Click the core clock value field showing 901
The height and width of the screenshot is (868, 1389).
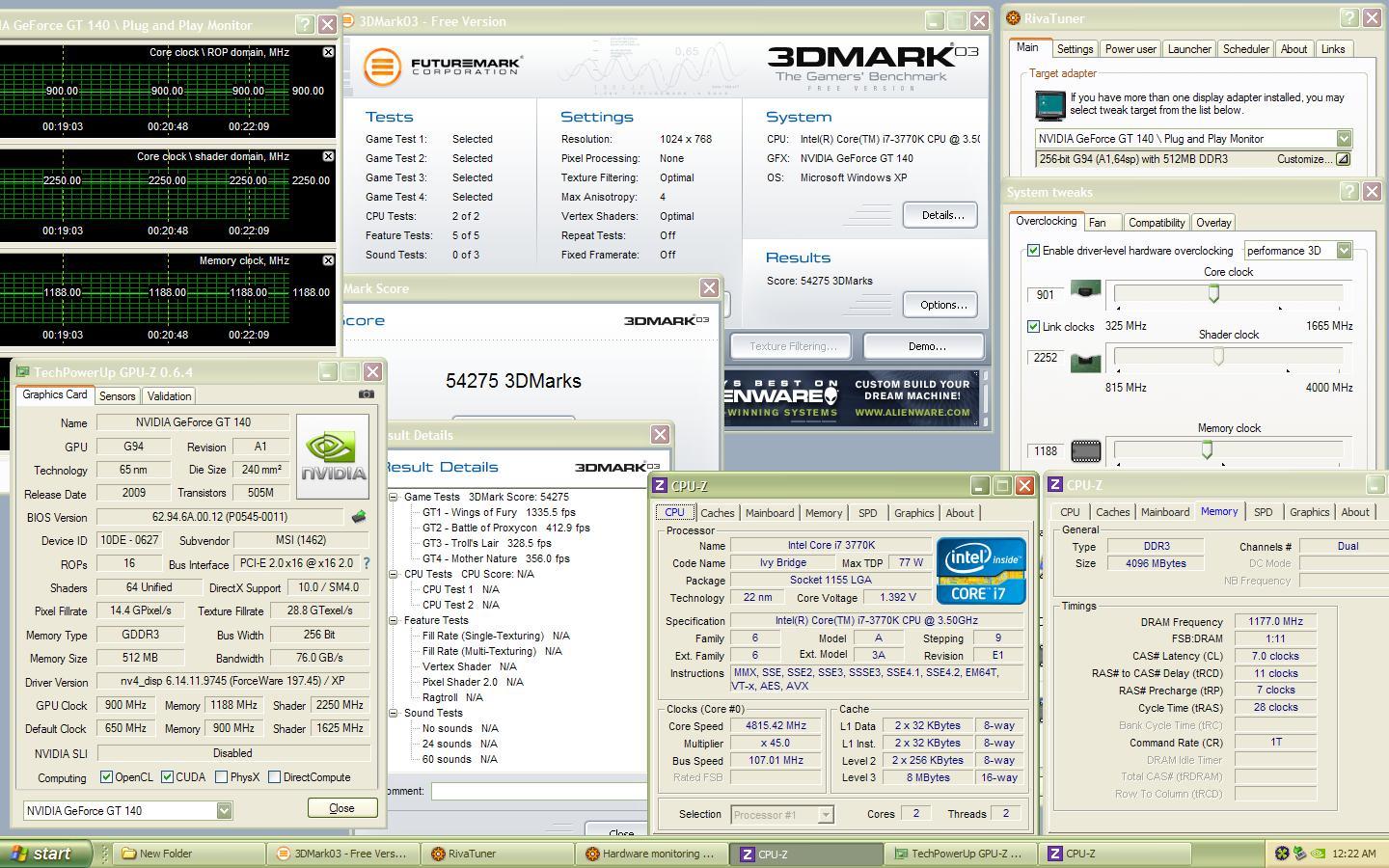click(x=1046, y=295)
